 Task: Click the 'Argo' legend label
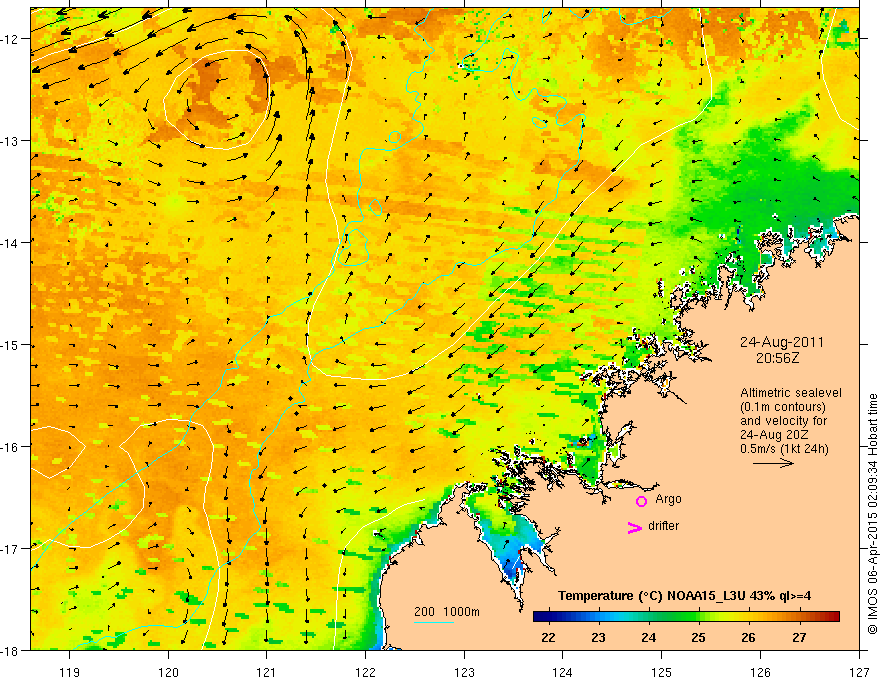668,499
